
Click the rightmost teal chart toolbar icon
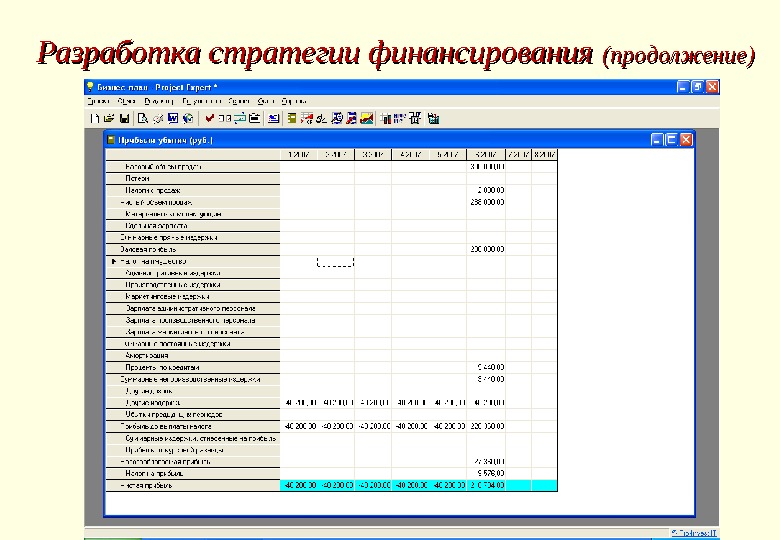pos(433,118)
